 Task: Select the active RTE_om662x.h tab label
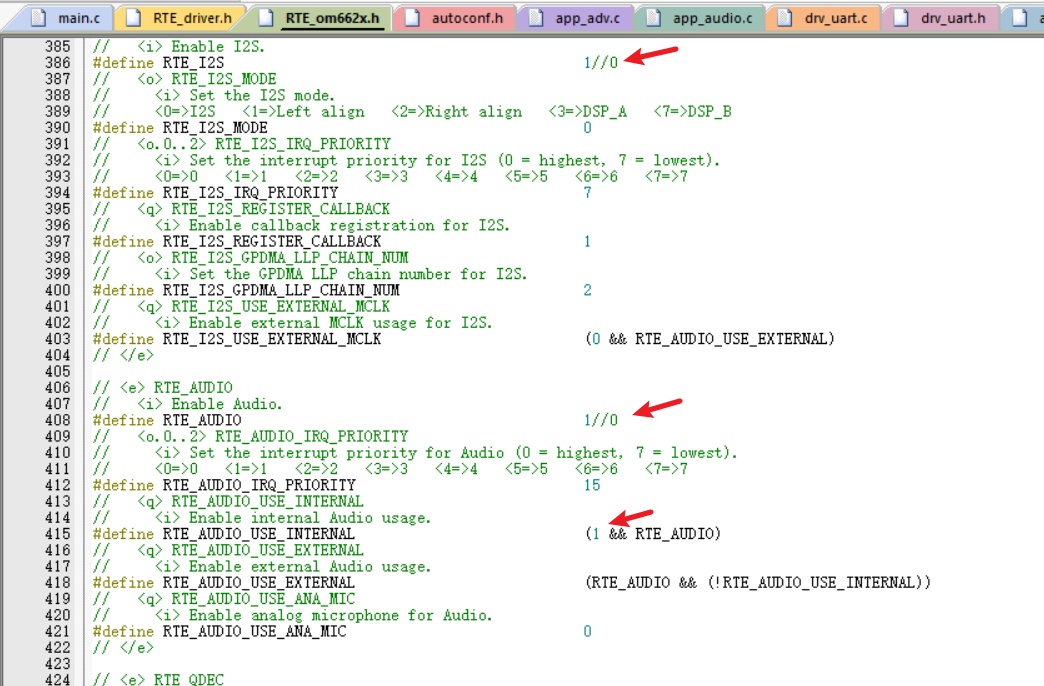pyautogui.click(x=332, y=17)
